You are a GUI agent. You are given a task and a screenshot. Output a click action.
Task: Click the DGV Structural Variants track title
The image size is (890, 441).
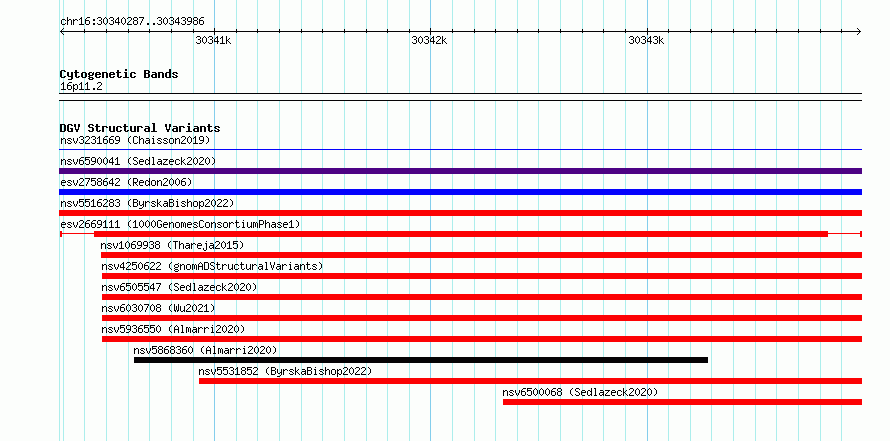pos(140,128)
